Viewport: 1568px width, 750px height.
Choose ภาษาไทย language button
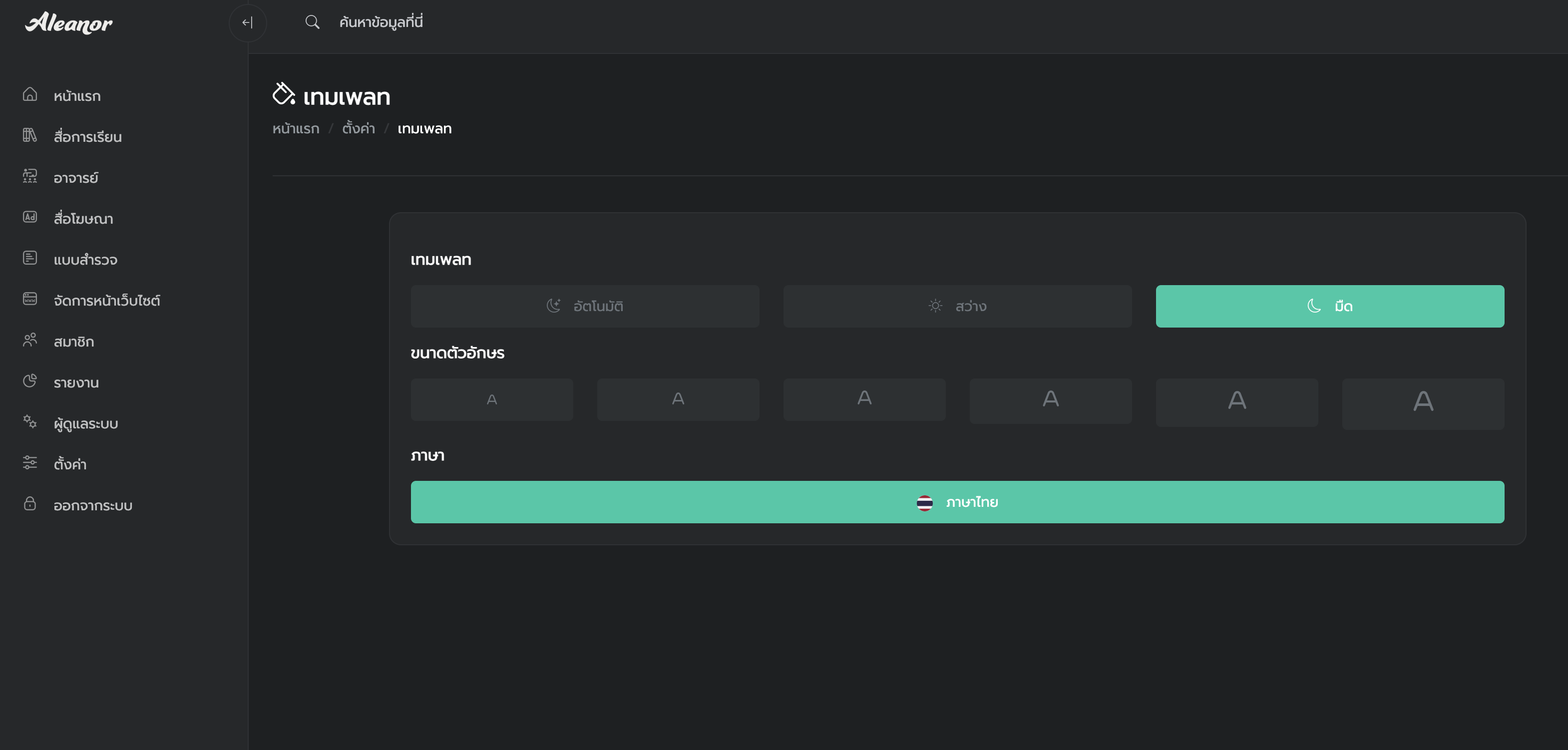point(957,502)
